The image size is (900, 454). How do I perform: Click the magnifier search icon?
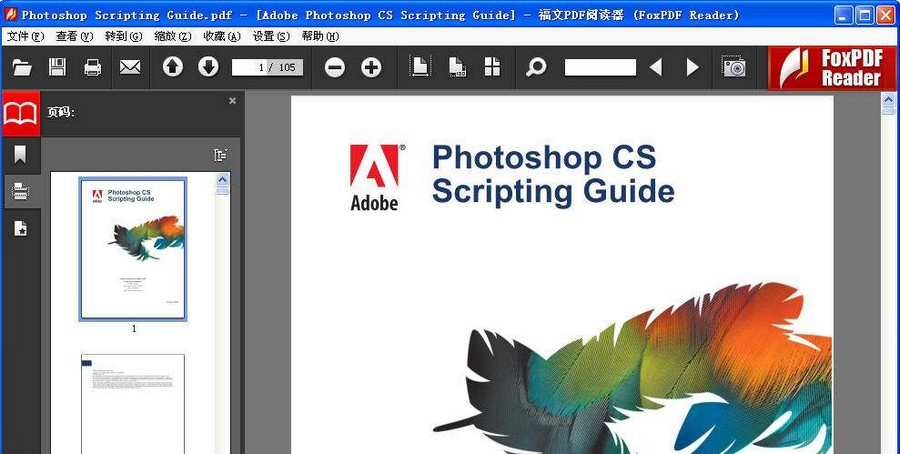(536, 67)
